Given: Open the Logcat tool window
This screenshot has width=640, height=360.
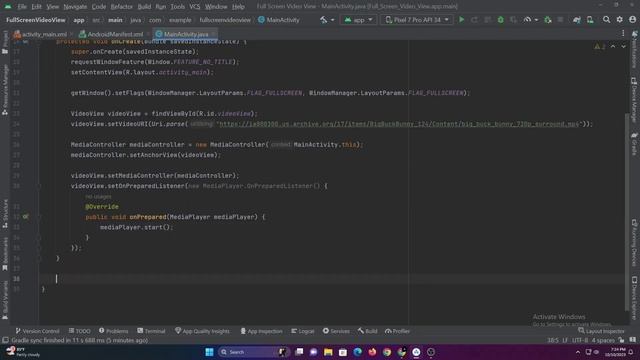Looking at the screenshot, I should point(302,331).
